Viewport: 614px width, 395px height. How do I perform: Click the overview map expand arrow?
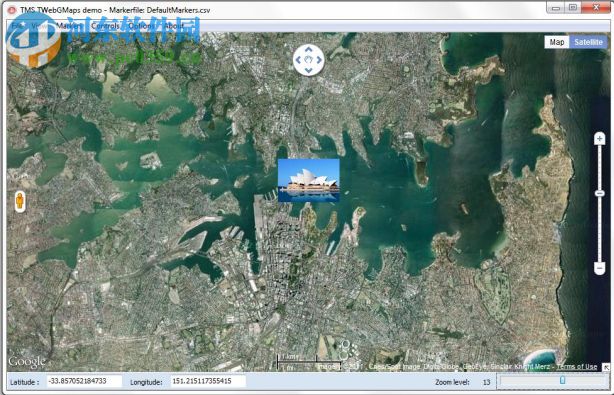606,367
